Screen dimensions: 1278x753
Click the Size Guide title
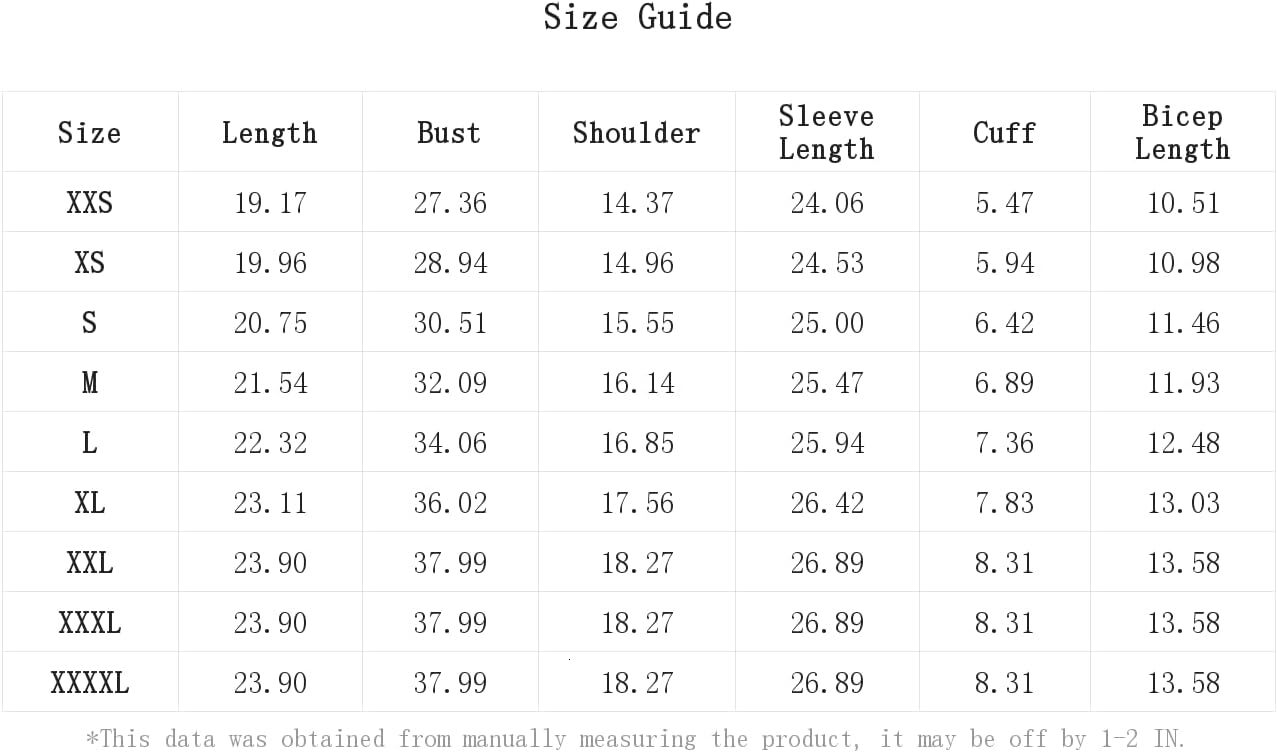(x=638, y=18)
